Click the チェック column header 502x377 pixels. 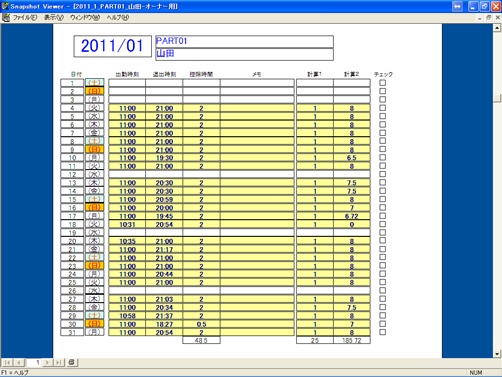pos(383,74)
